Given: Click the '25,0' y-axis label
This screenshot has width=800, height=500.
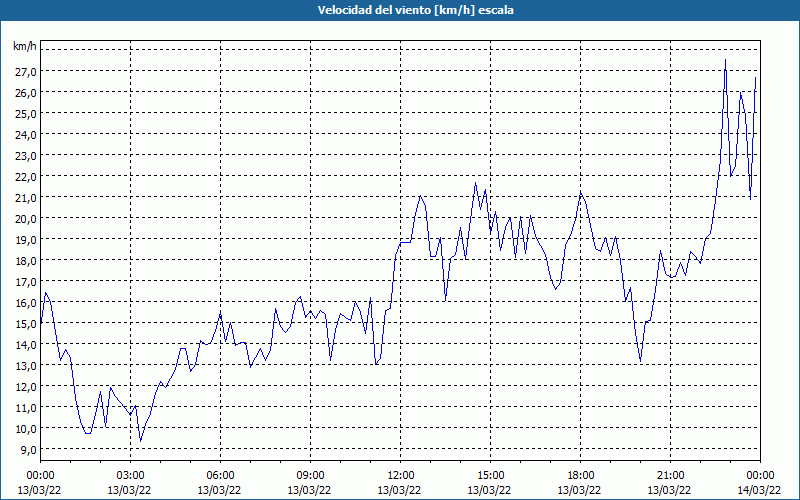Looking at the screenshot, I should (x=26, y=113).
